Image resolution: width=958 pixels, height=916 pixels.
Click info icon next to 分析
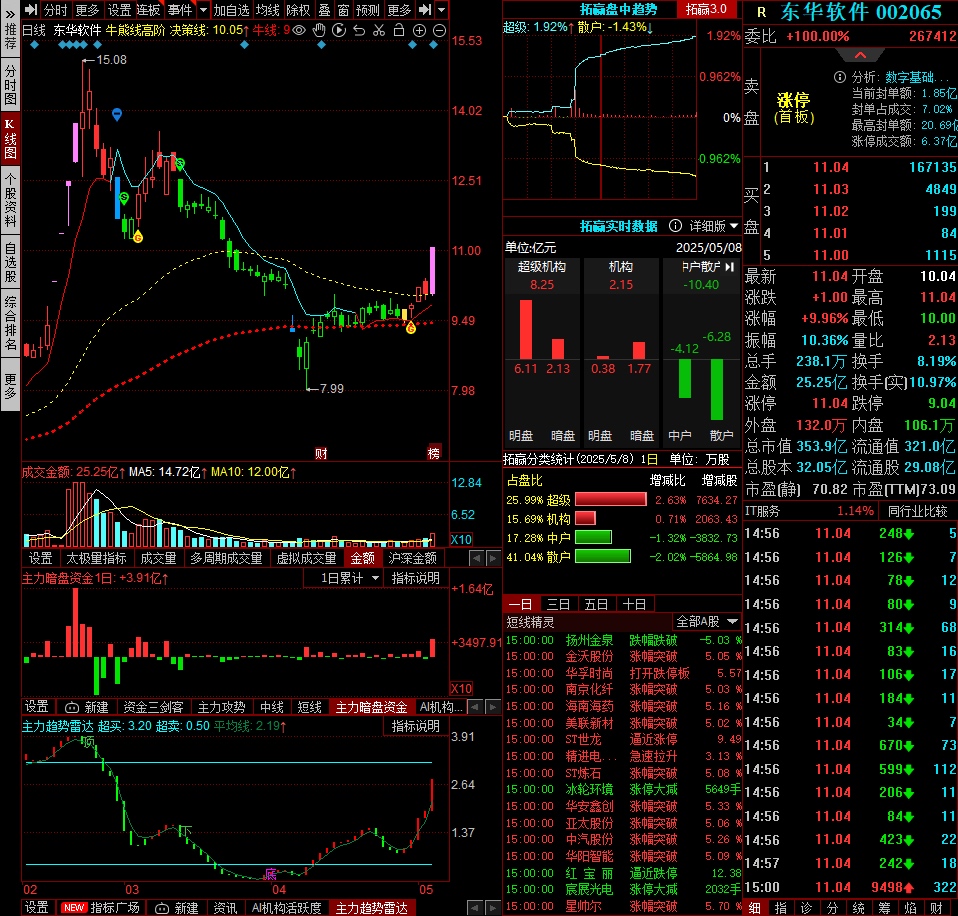pos(840,77)
